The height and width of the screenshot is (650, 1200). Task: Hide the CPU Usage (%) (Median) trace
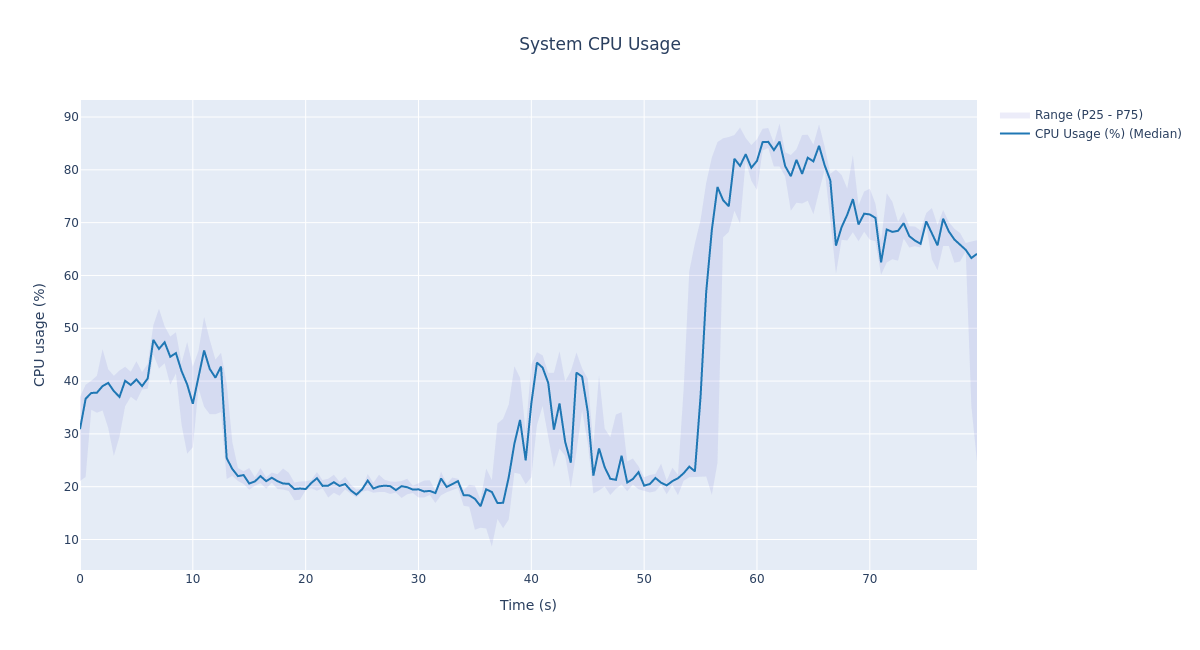pyautogui.click(x=1107, y=134)
